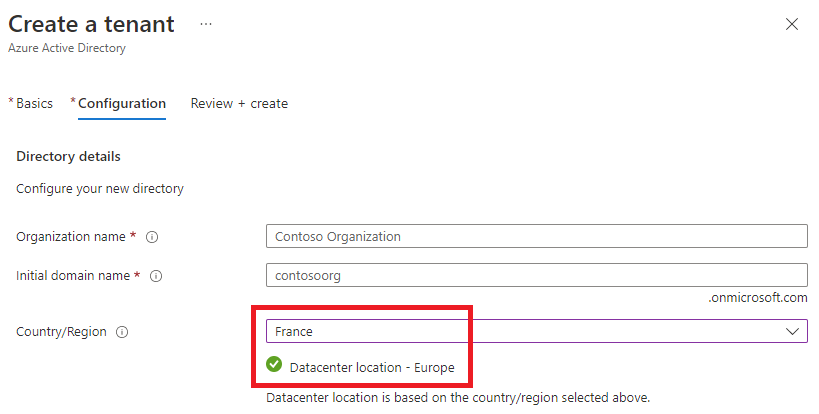The width and height of the screenshot is (819, 414).
Task: Click the .onmicrosoft.com domain suffix
Action: tap(758, 298)
